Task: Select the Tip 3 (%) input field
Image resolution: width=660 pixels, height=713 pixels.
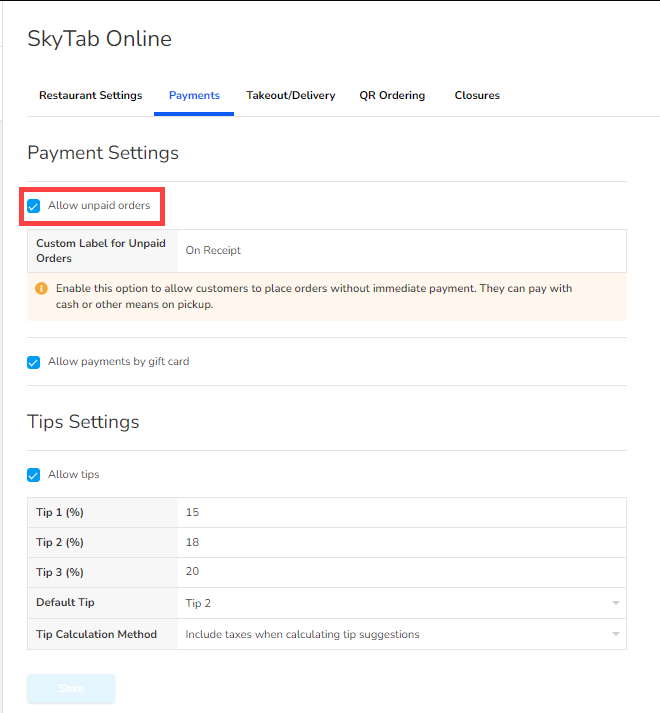Action: [x=400, y=572]
